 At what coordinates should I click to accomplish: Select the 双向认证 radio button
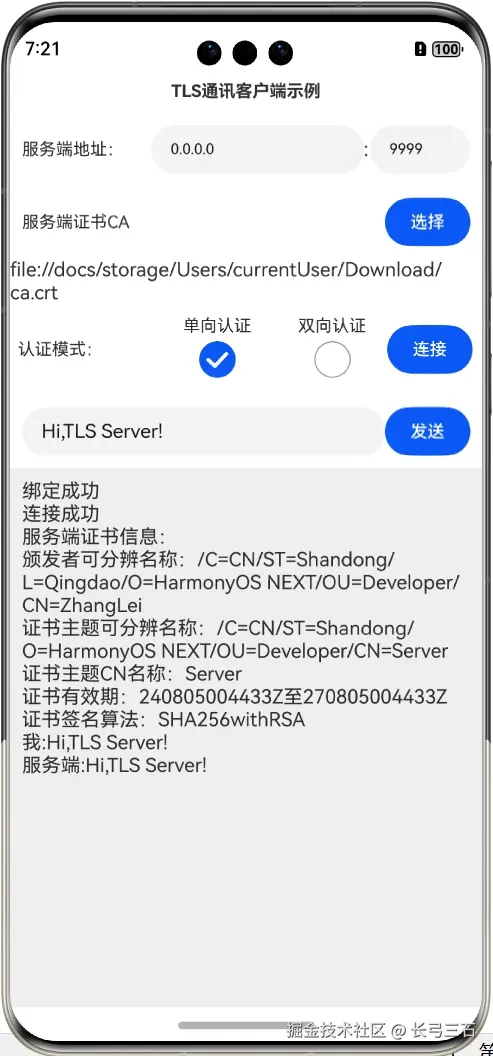[x=332, y=360]
